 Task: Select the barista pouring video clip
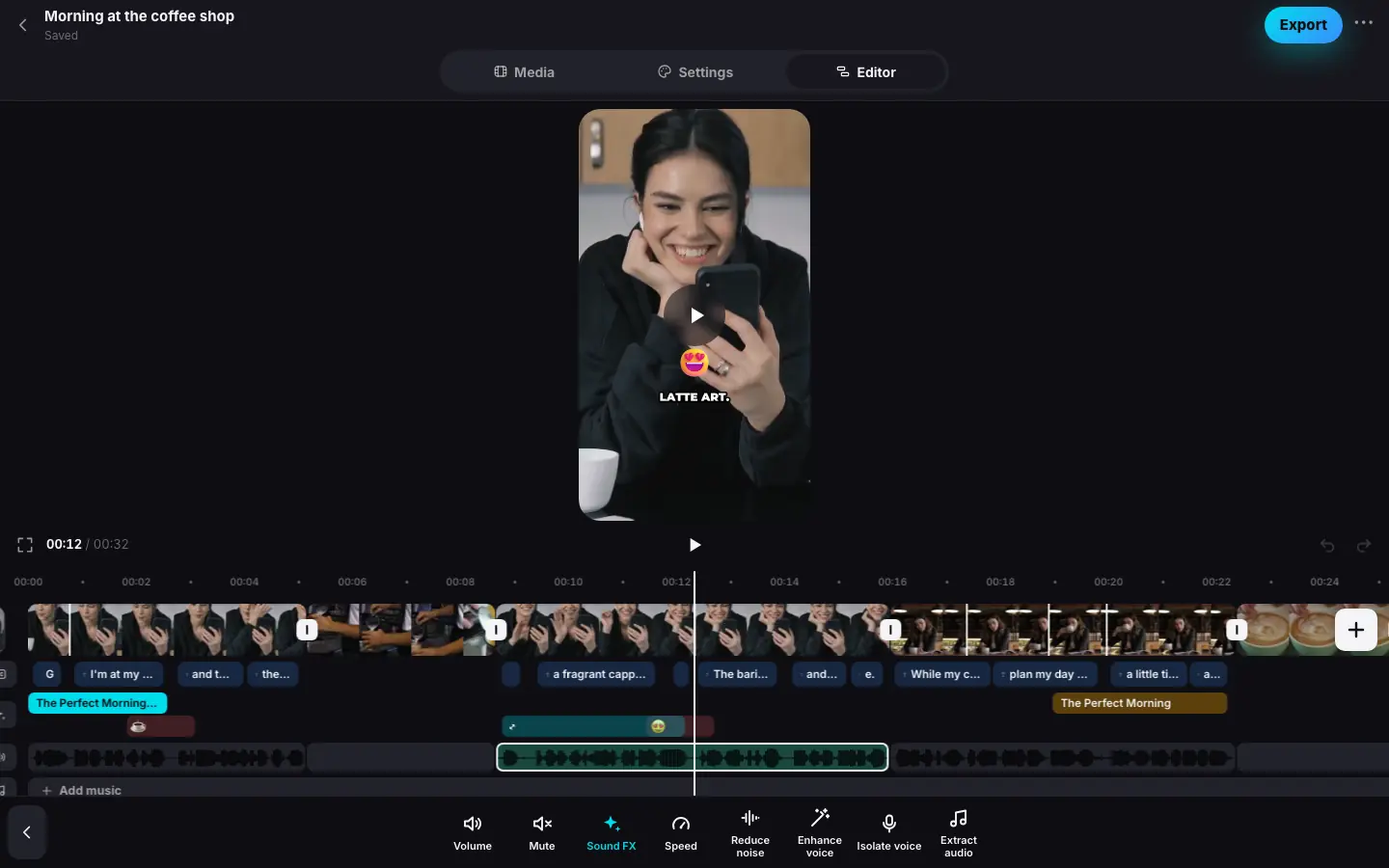(401, 630)
